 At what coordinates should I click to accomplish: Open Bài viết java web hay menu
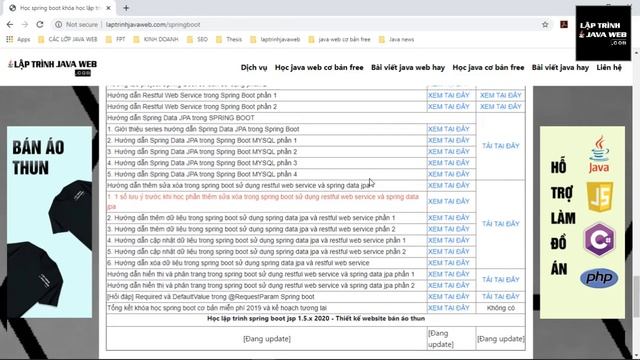coord(408,67)
